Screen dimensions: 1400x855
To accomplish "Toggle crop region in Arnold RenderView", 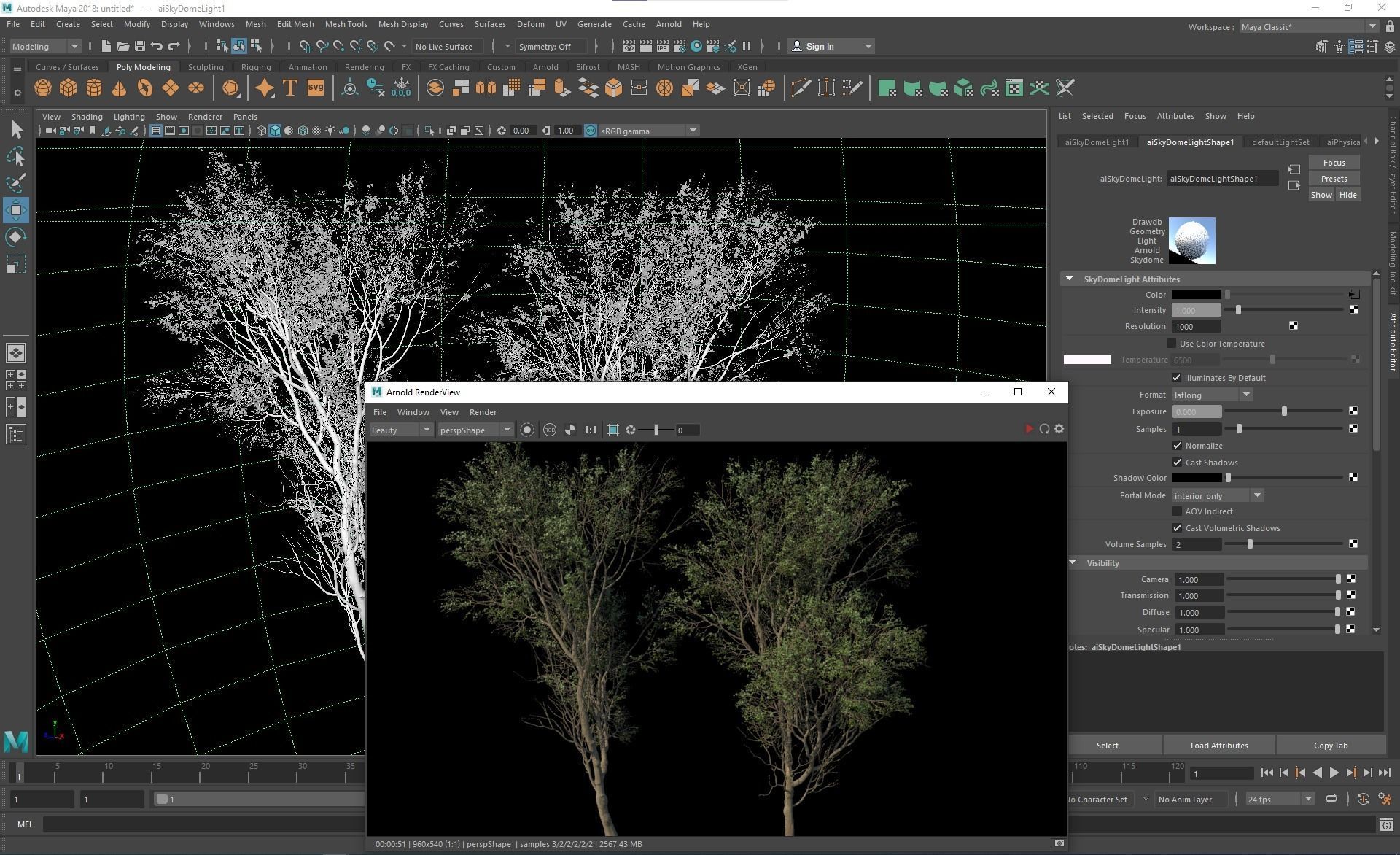I will pos(613,430).
